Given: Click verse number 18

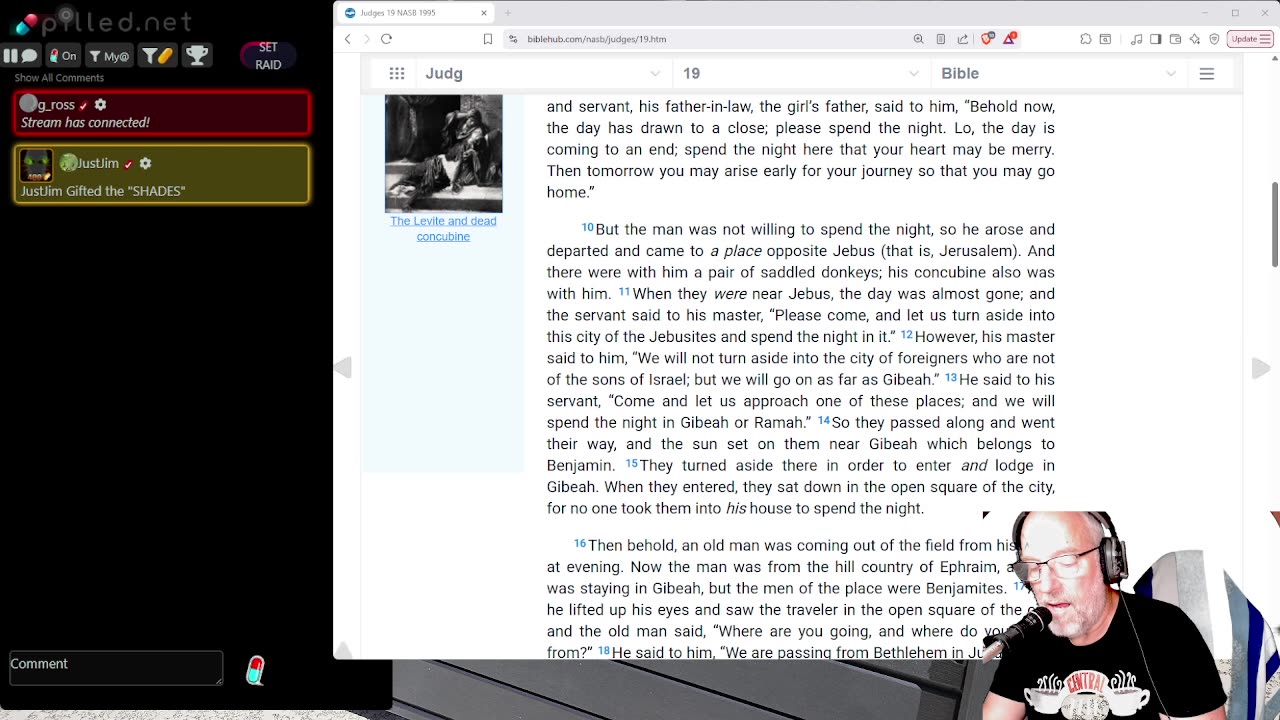Looking at the screenshot, I should point(604,651).
